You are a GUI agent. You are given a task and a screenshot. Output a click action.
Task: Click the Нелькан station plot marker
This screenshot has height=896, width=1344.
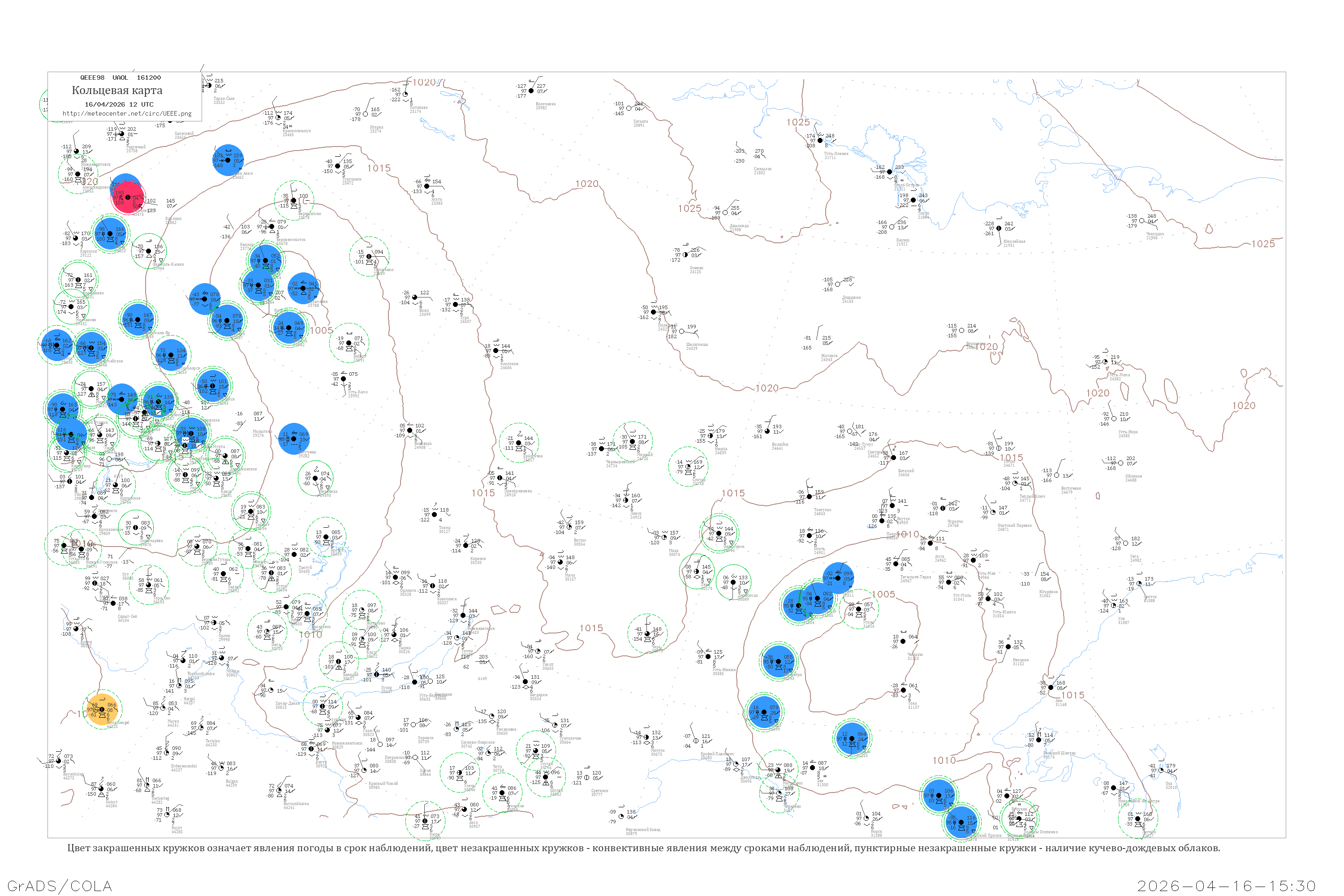[x=1008, y=647]
